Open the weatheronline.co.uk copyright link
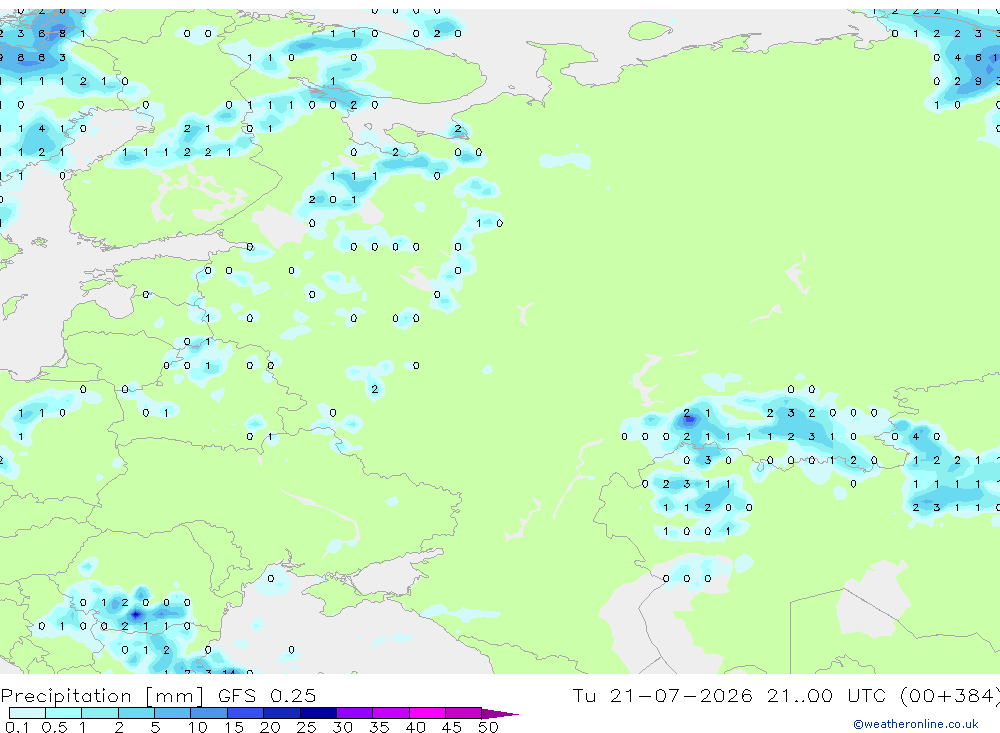Image resolution: width=1000 pixels, height=733 pixels. tap(916, 724)
